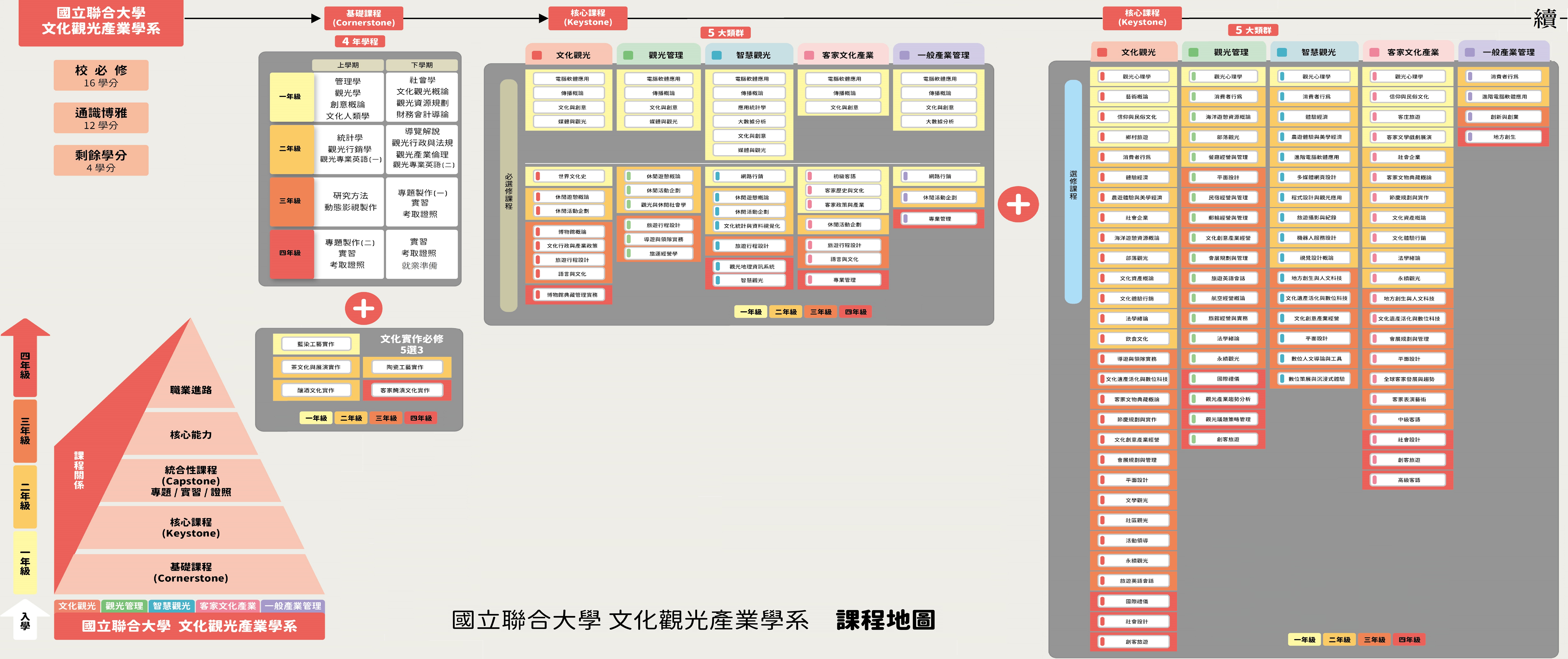Select the 通識博雅 12 學分 box
The image size is (1568, 659).
101,118
